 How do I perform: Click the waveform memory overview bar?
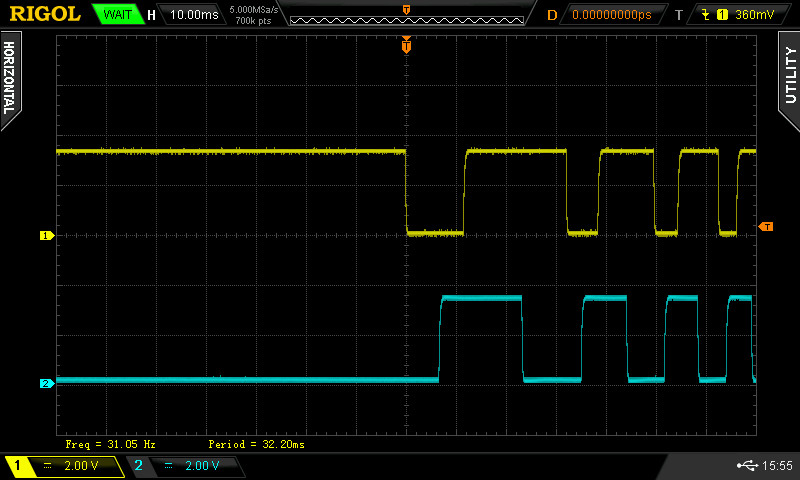point(406,15)
